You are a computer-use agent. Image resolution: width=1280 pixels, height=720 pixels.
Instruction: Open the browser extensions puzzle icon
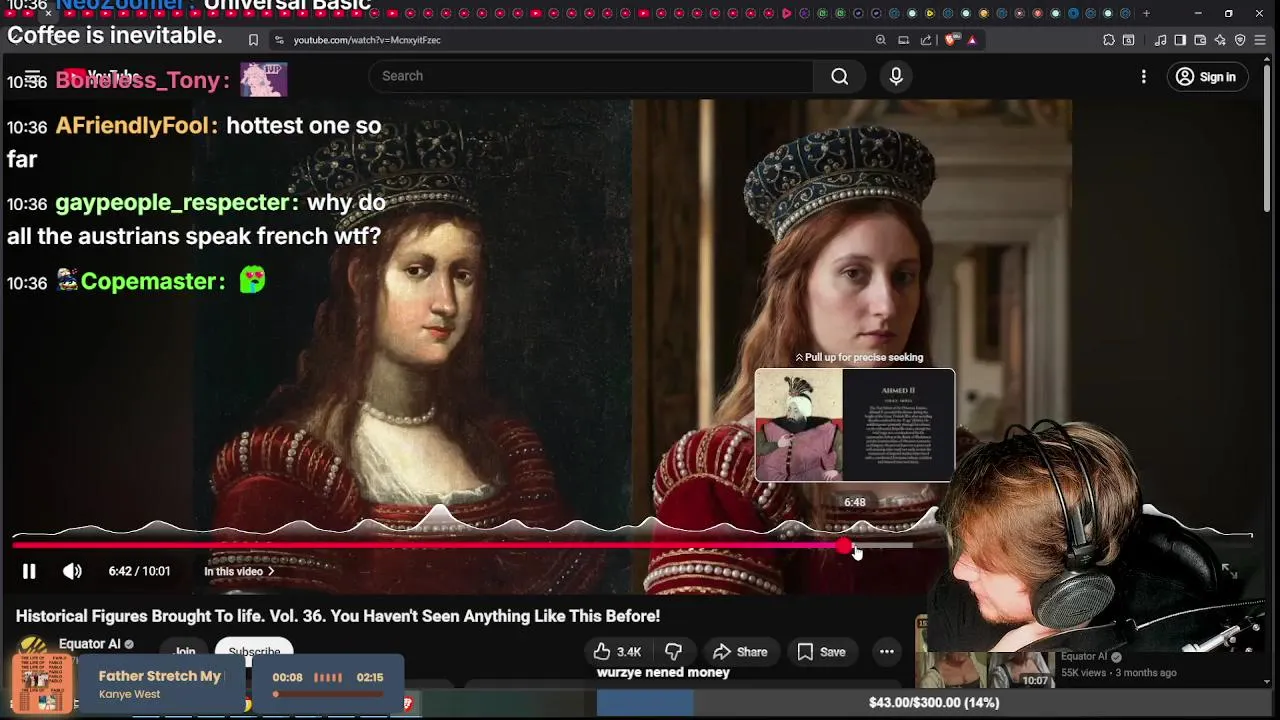click(1109, 40)
